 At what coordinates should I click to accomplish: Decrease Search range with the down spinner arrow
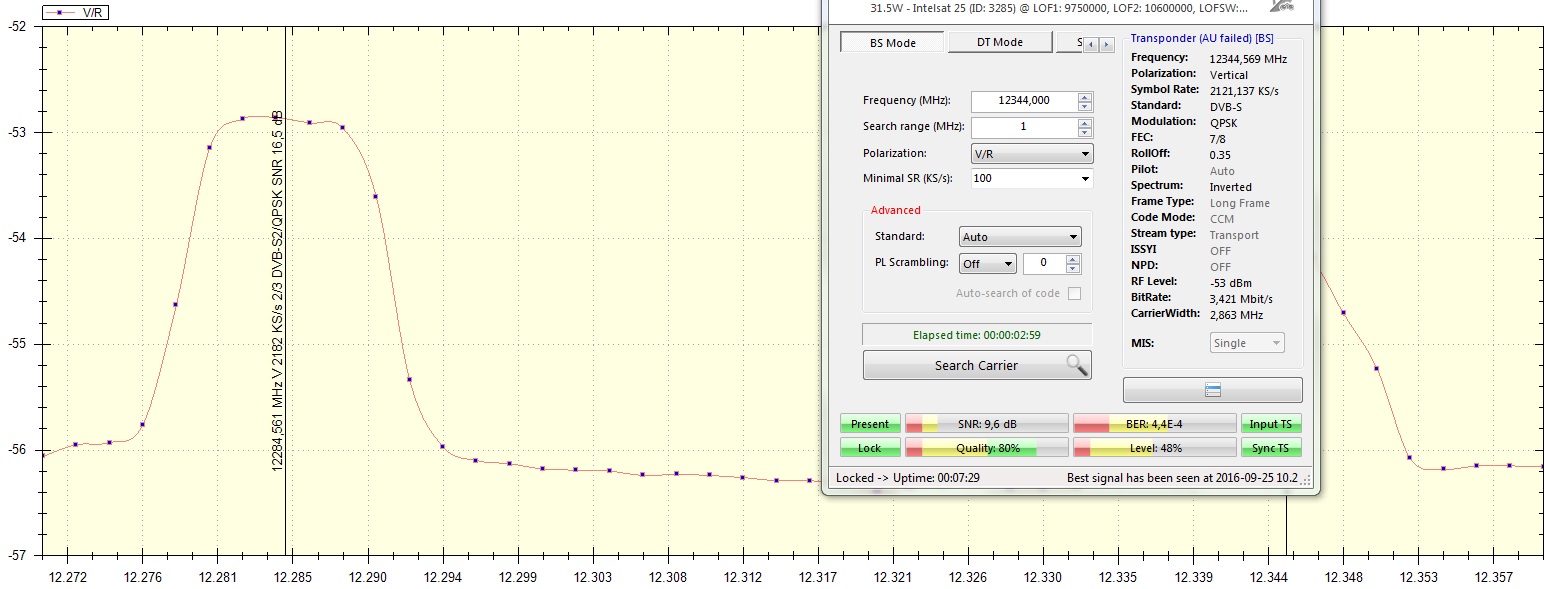(x=1085, y=132)
